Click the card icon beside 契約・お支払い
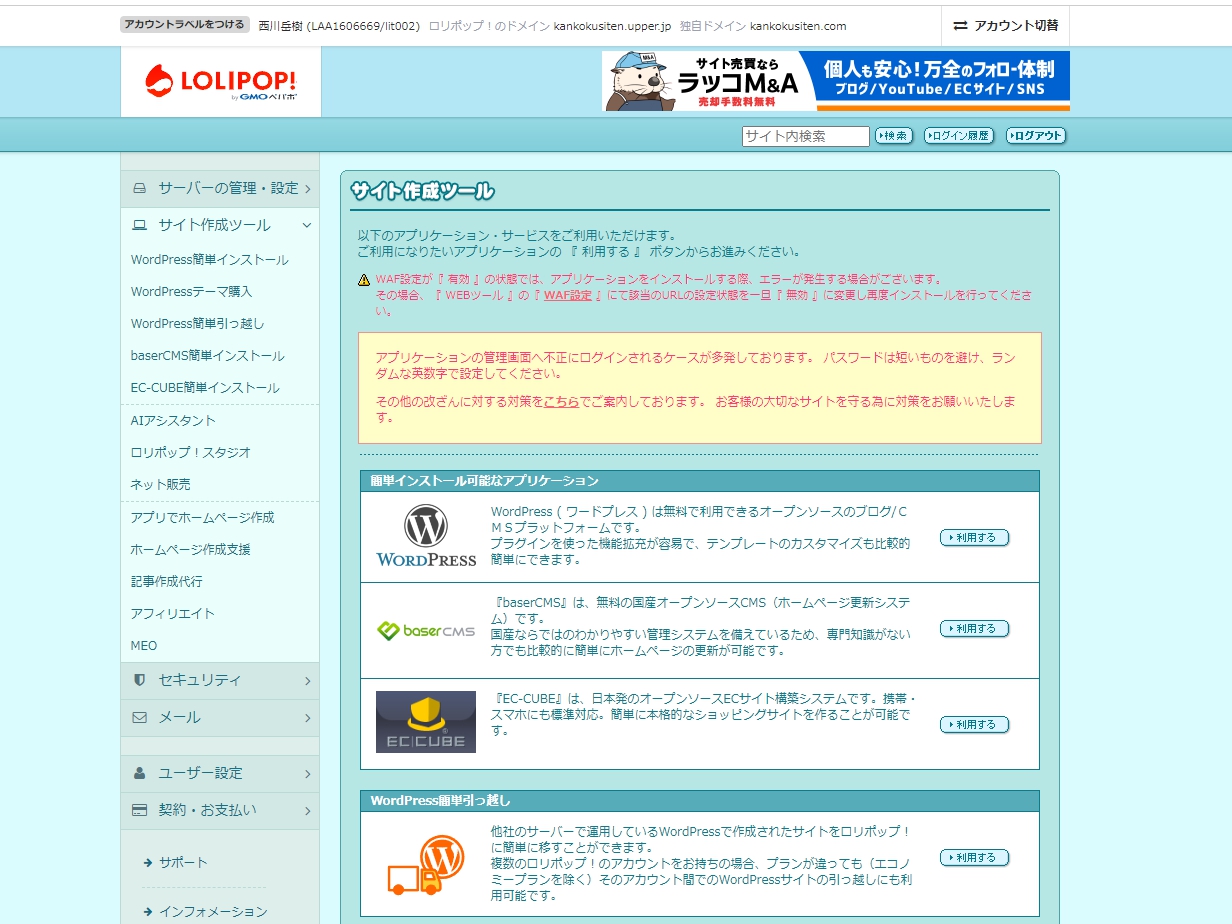This screenshot has height=924, width=1232. pos(140,810)
